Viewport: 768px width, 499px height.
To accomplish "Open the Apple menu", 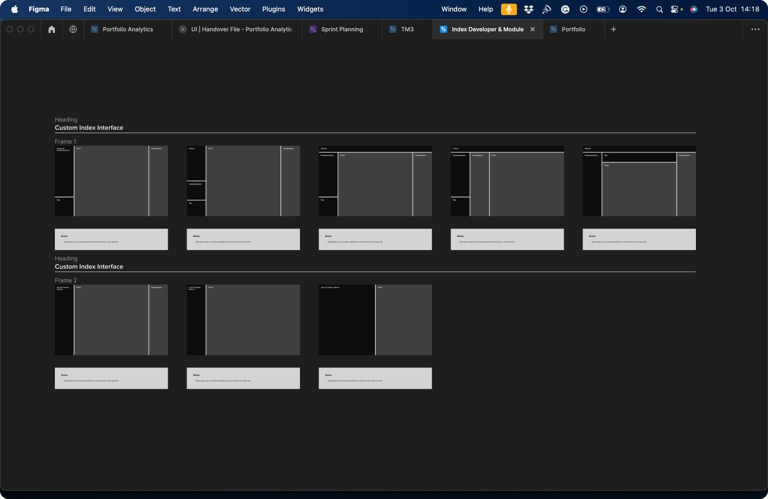I will tap(14, 9).
